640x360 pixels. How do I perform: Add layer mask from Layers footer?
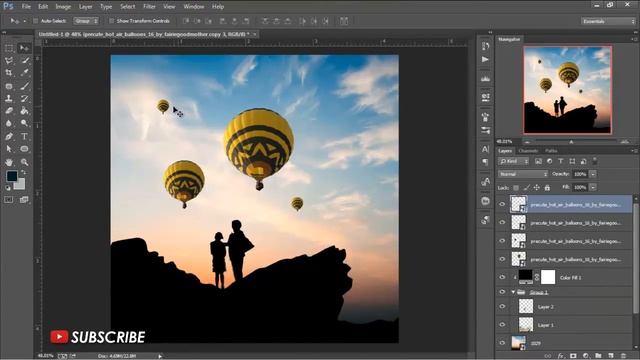pos(573,356)
